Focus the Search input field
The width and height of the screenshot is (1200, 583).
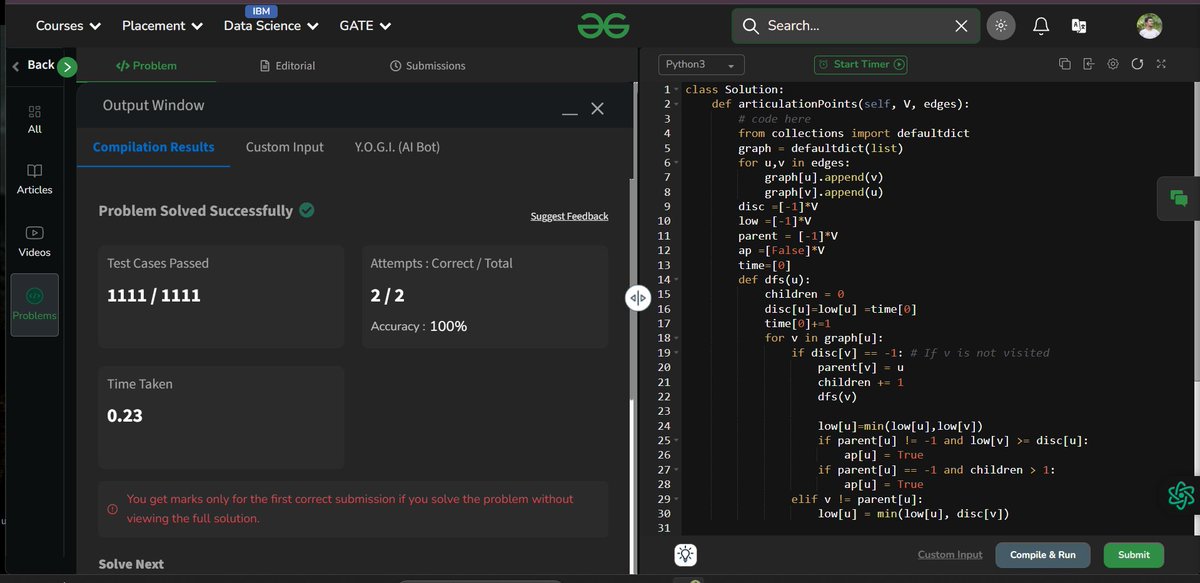tap(855, 26)
